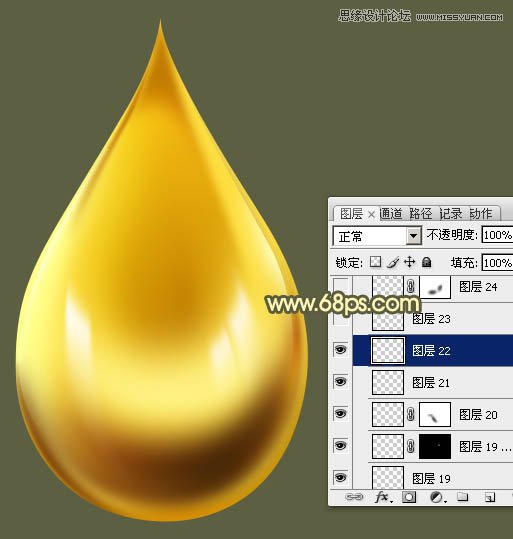Toggle lock position move icon
Screen dimensions: 513x539
click(x=410, y=262)
